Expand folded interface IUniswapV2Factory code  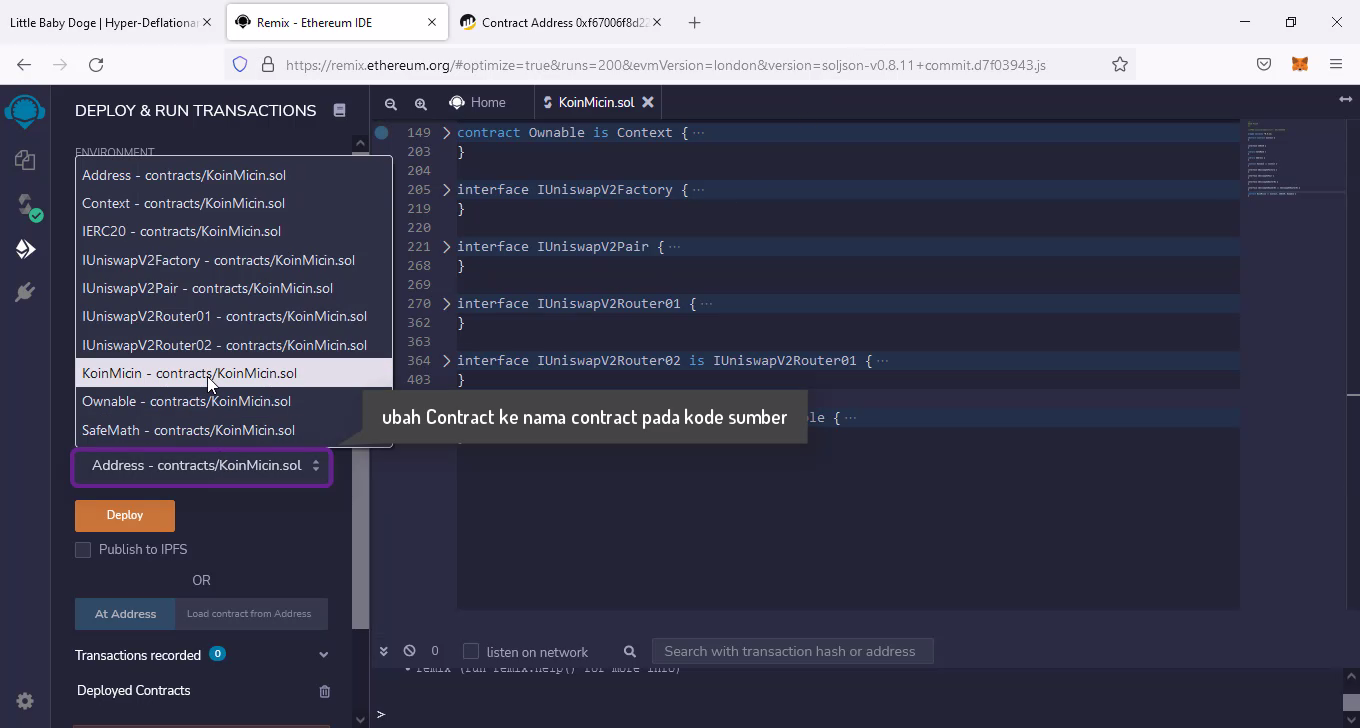click(x=447, y=190)
